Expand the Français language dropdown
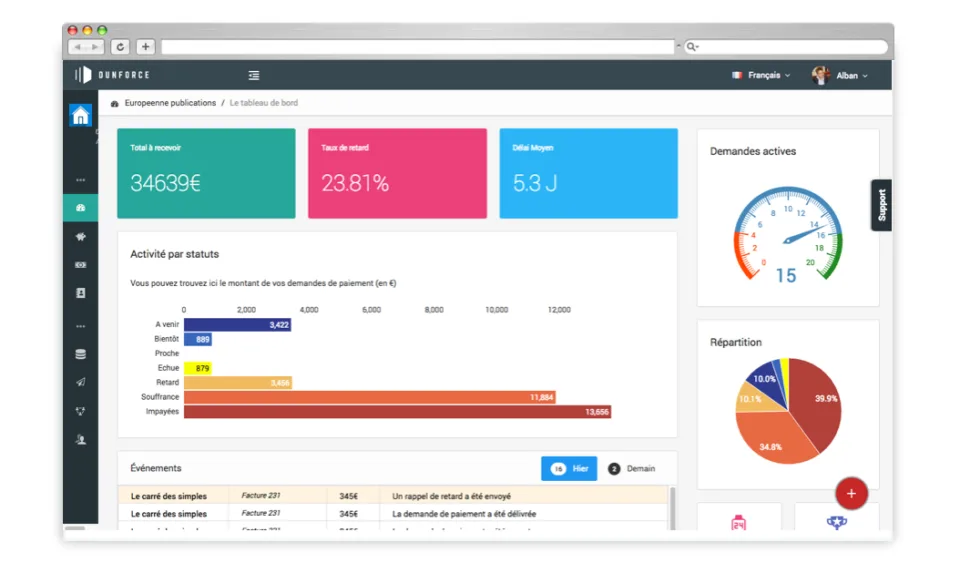960x563 pixels. click(x=761, y=75)
